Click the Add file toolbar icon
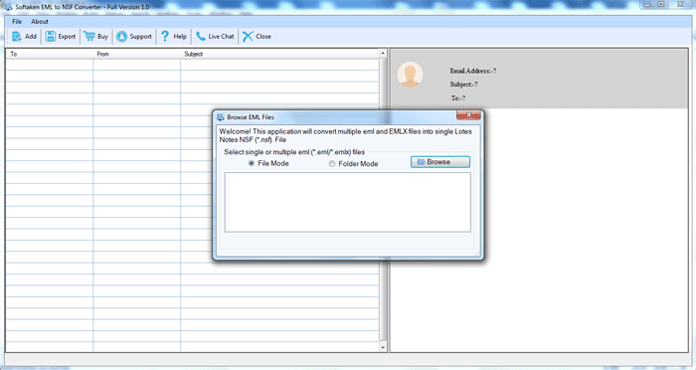696x370 pixels. (17, 36)
